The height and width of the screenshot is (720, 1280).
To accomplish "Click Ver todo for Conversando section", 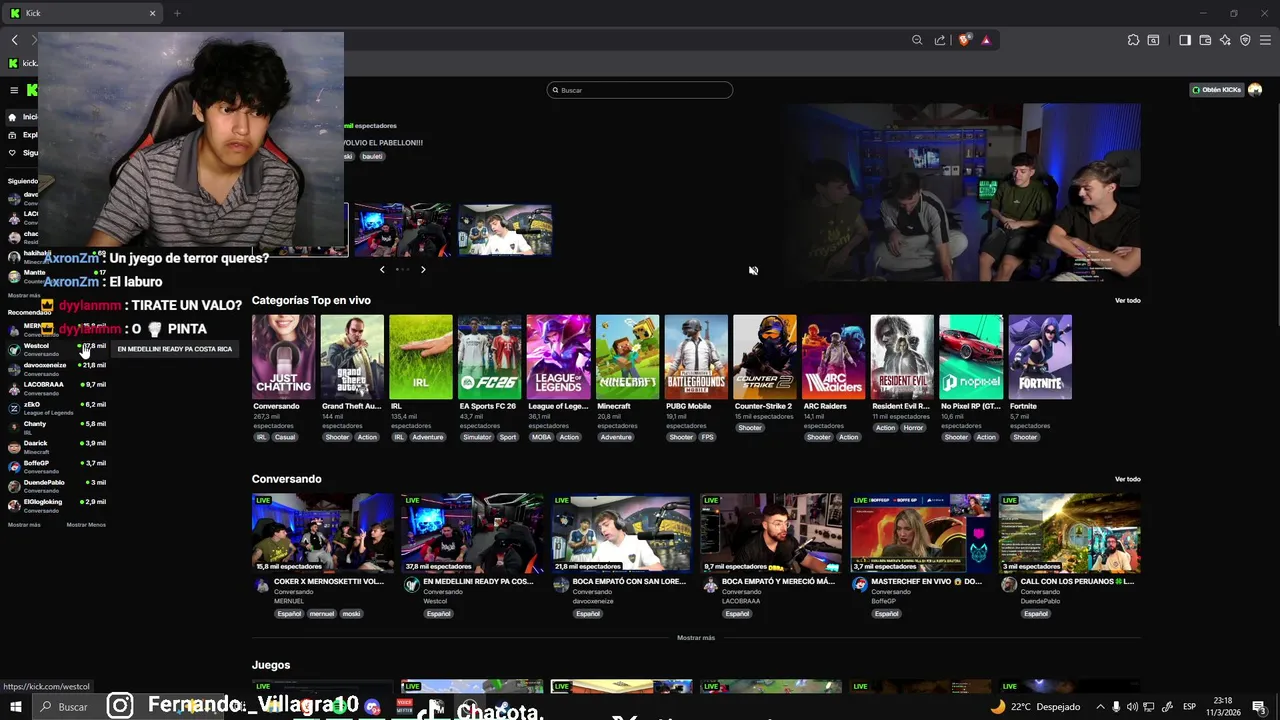I will pos(1127,479).
